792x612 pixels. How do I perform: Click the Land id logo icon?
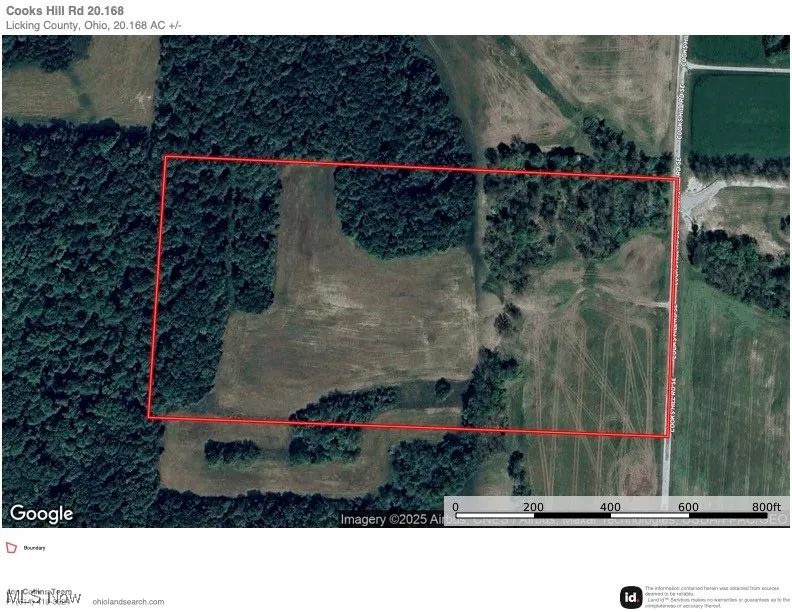630,597
